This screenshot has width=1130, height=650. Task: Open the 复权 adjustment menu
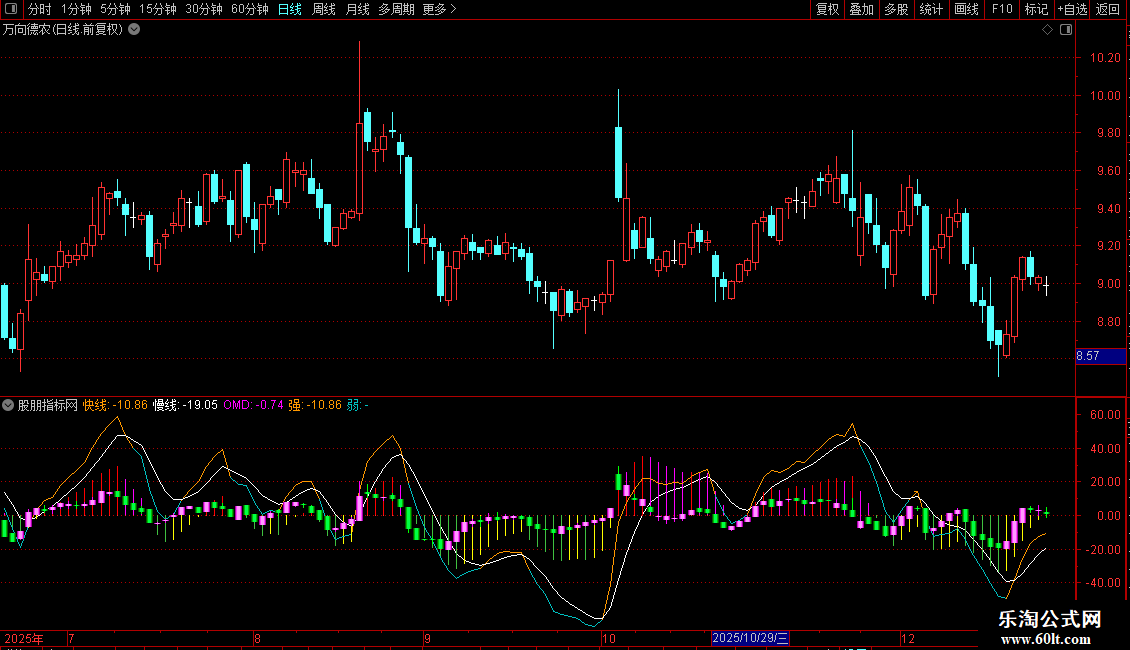[x=827, y=9]
